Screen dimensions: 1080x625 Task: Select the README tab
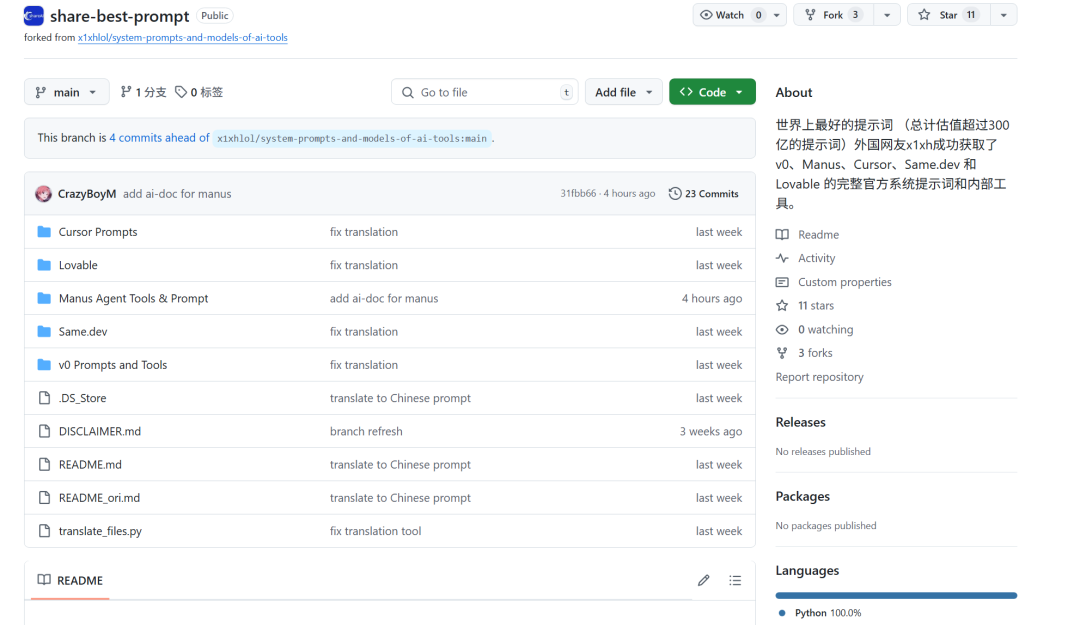[x=70, y=580]
